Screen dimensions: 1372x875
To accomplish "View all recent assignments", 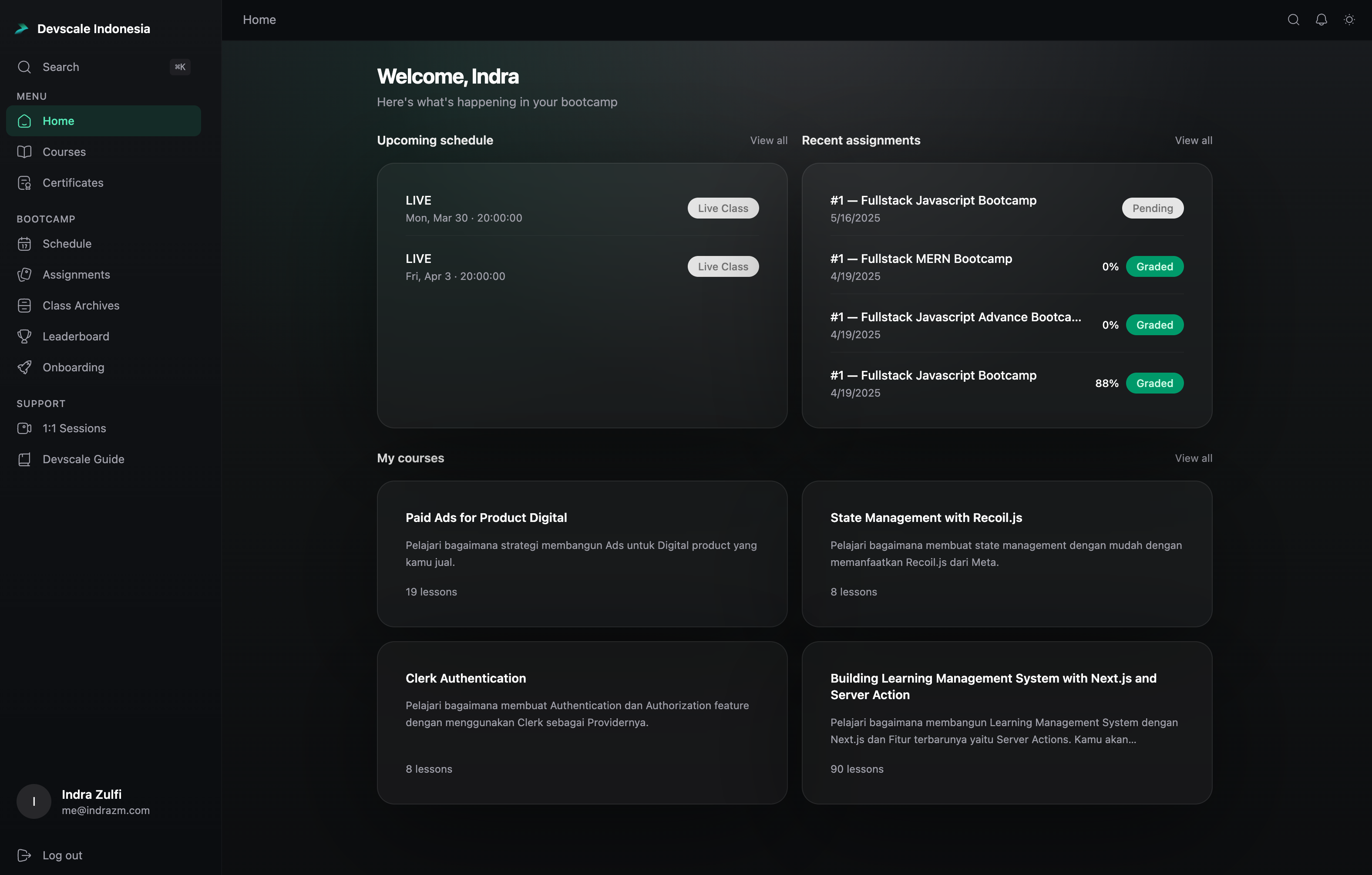I will click(1193, 140).
